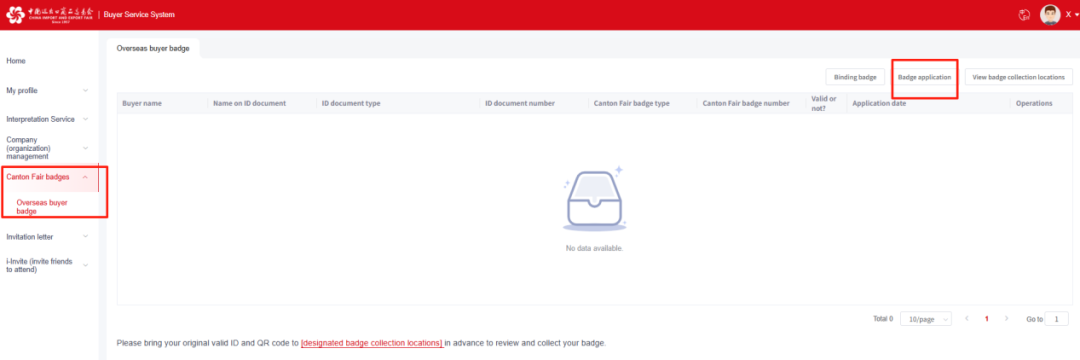The image size is (1080, 360).
Task: Expand i-Invite chevron
Action: click(x=85, y=266)
